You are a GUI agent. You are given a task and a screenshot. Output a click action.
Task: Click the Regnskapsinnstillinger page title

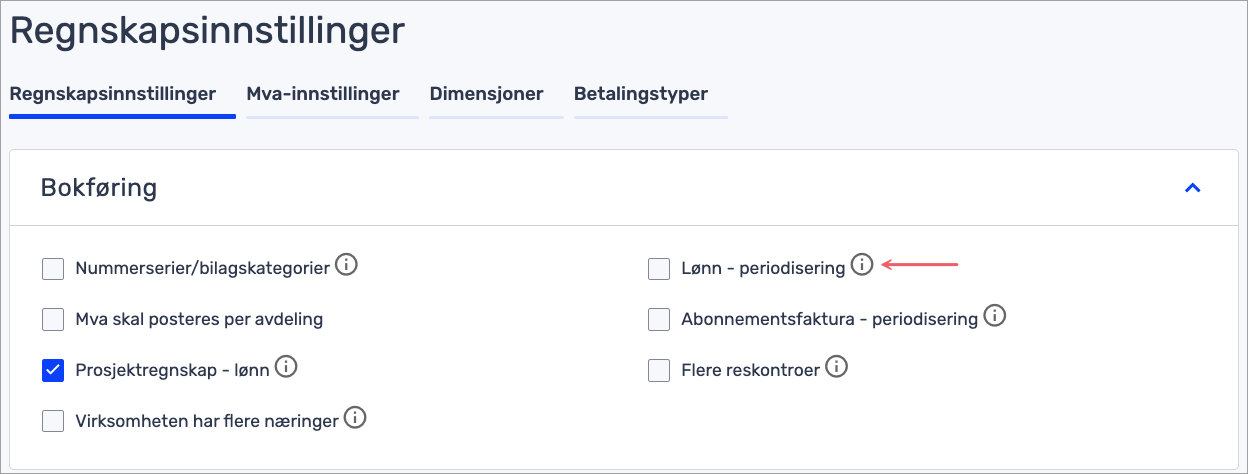[x=207, y=30]
